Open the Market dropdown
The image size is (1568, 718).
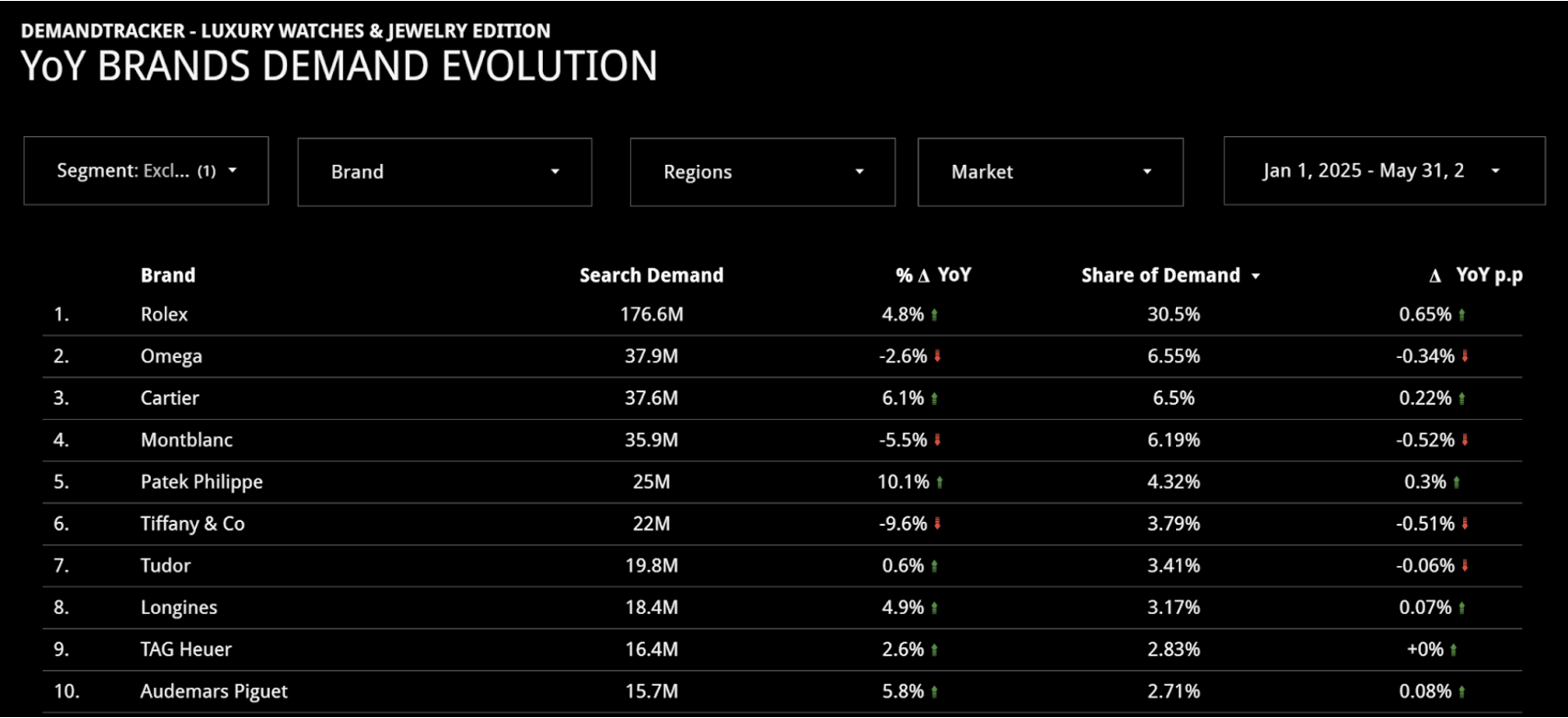(x=1051, y=172)
